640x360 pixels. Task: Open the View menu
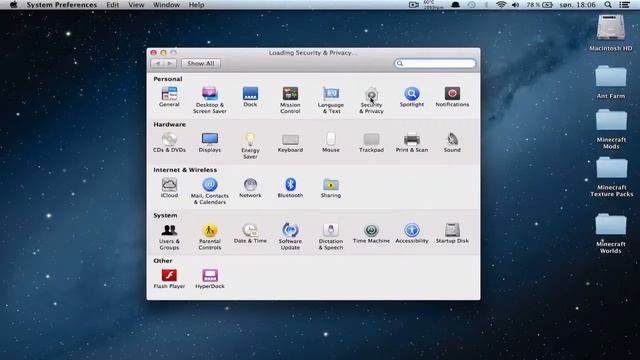[x=136, y=5]
